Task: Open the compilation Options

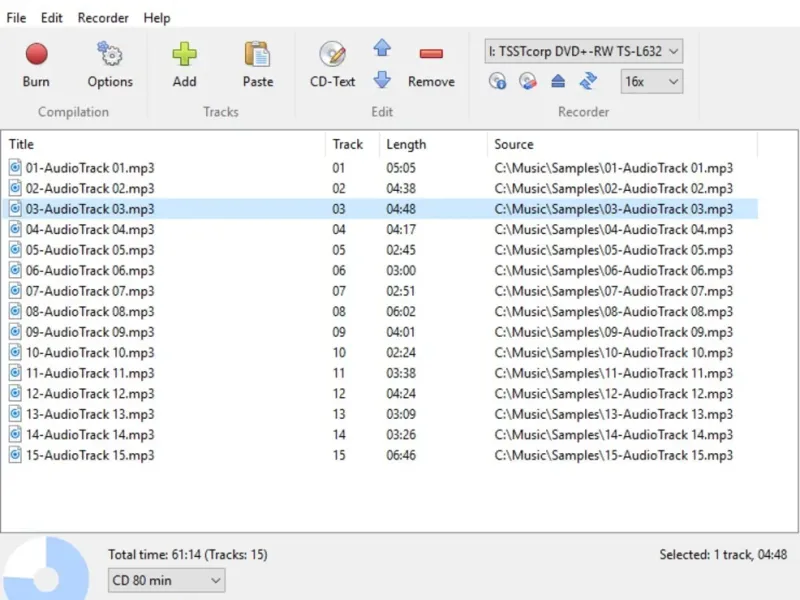Action: pos(110,65)
